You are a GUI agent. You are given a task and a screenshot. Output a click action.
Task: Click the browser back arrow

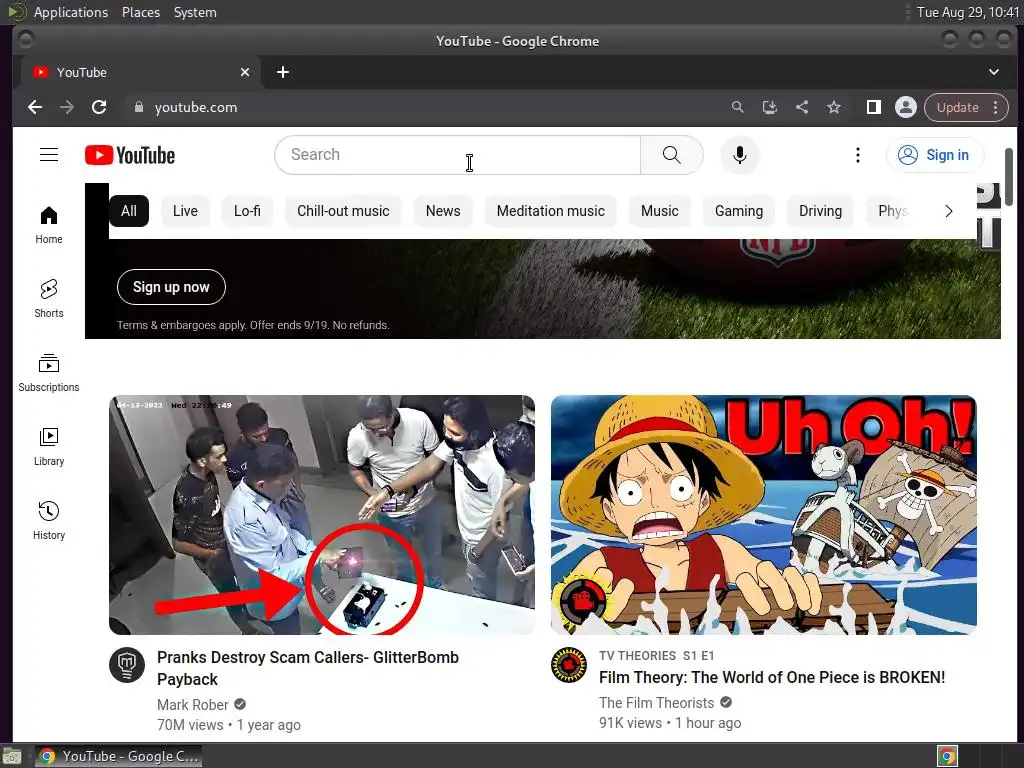35,107
